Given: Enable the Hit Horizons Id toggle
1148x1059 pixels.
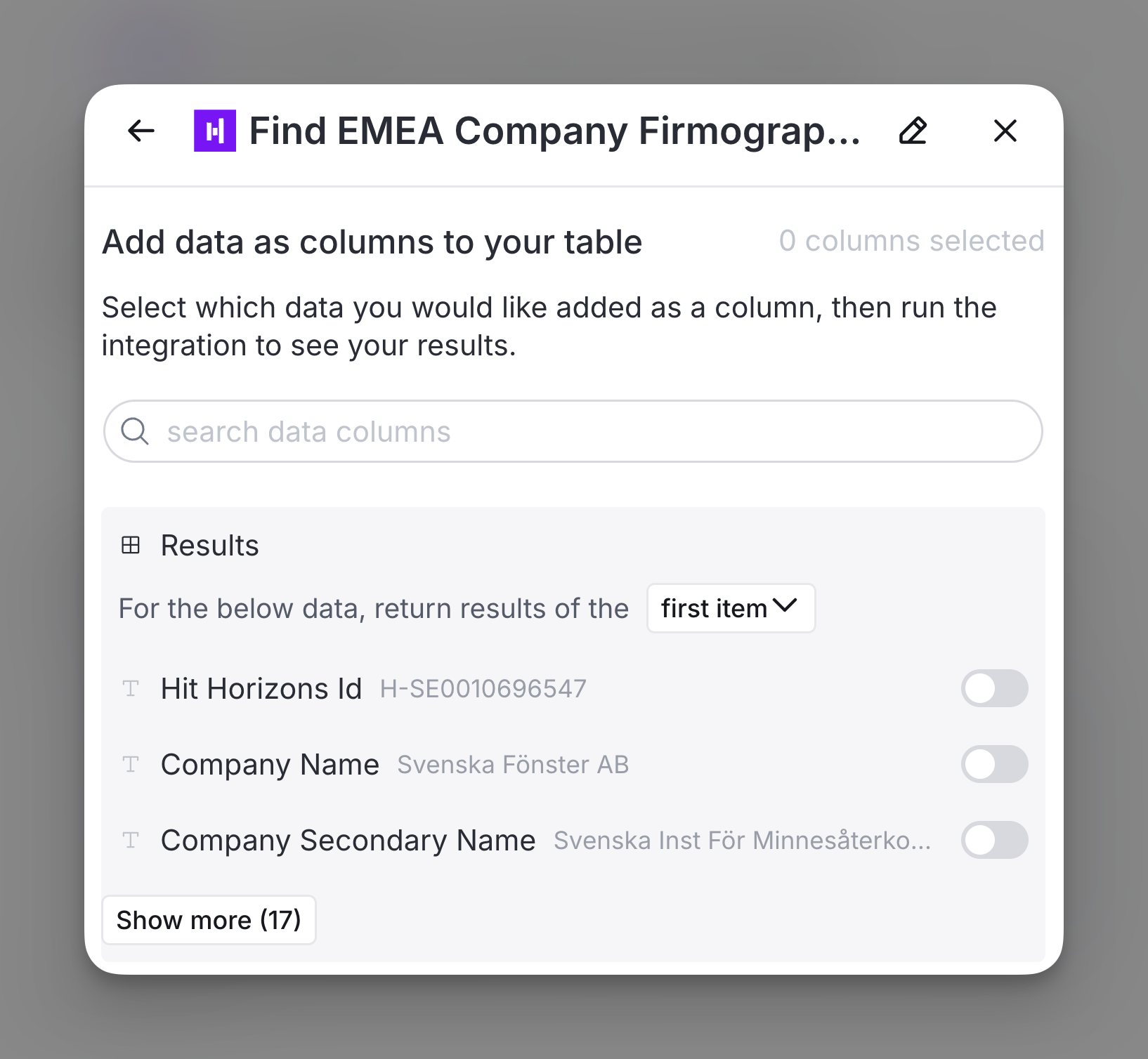Looking at the screenshot, I should pyautogui.click(x=994, y=688).
